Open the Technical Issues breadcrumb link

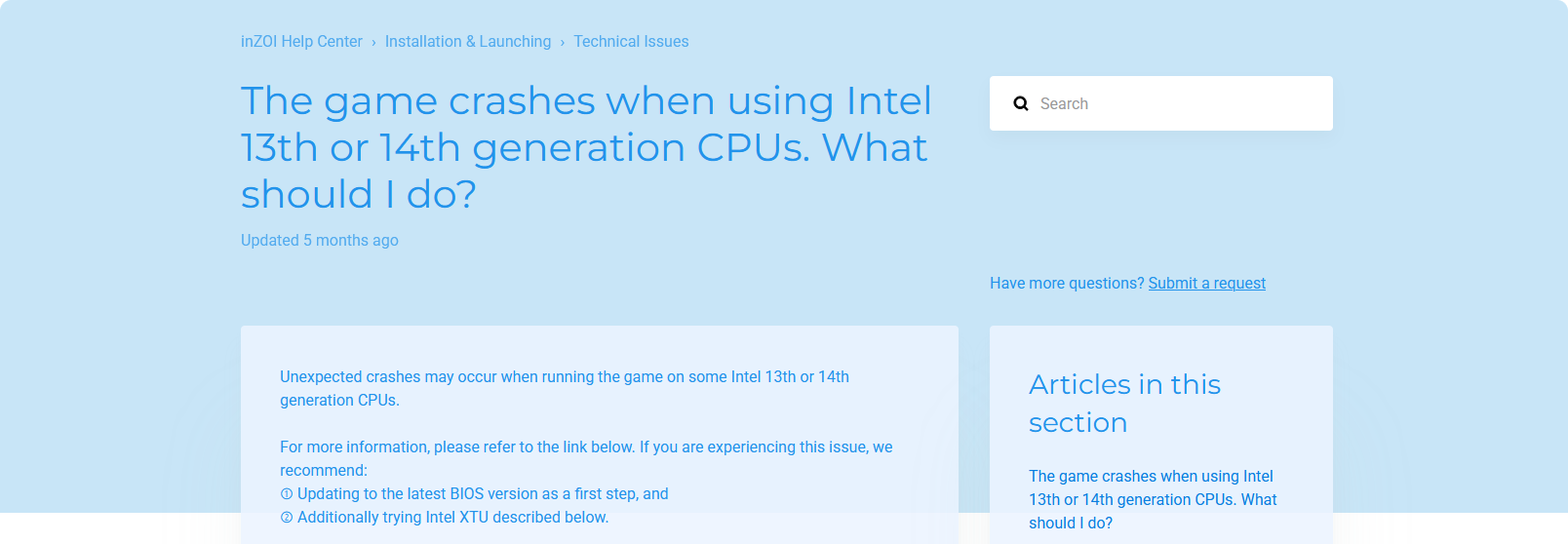tap(631, 42)
